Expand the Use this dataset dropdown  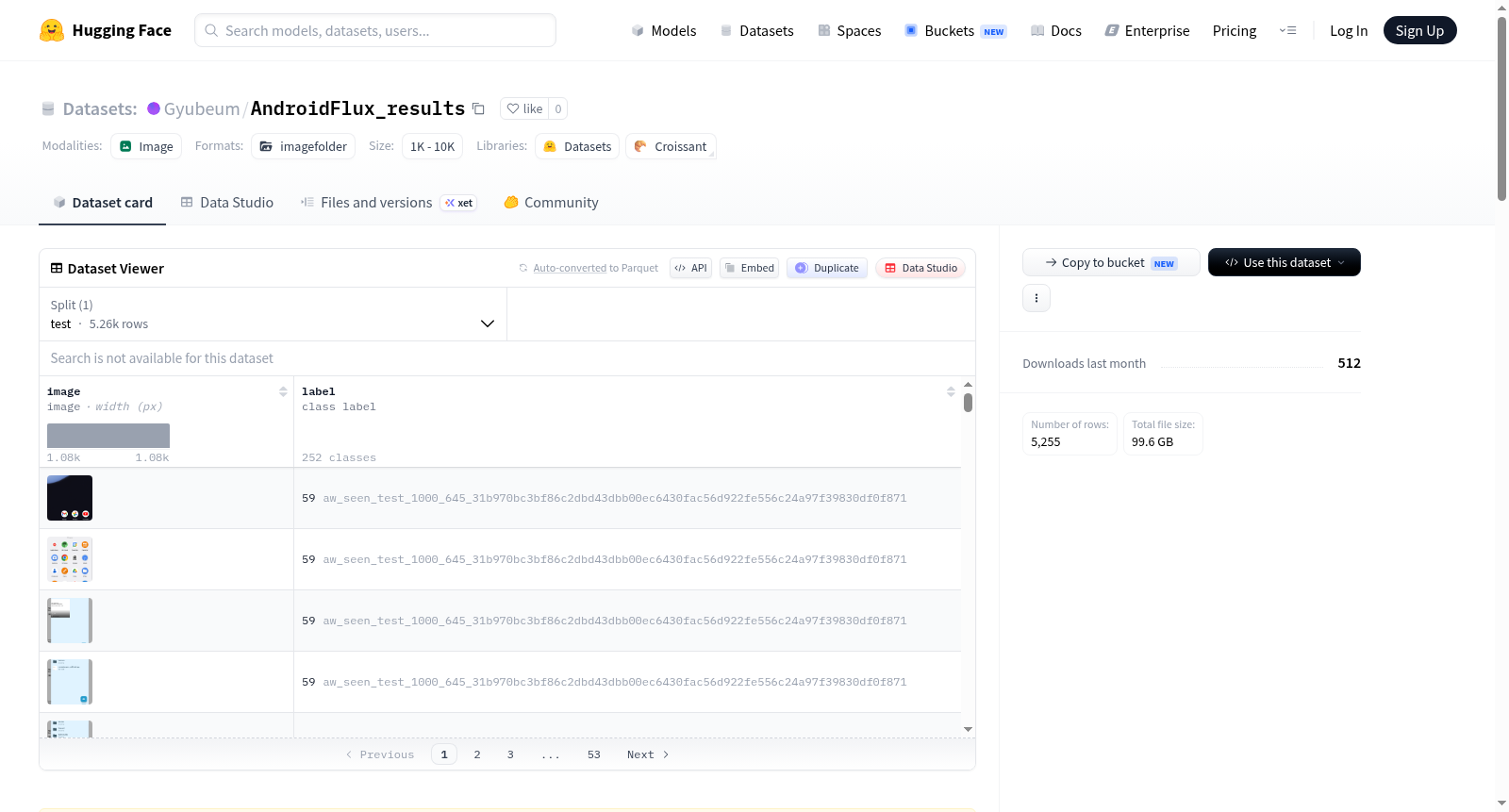1284,262
